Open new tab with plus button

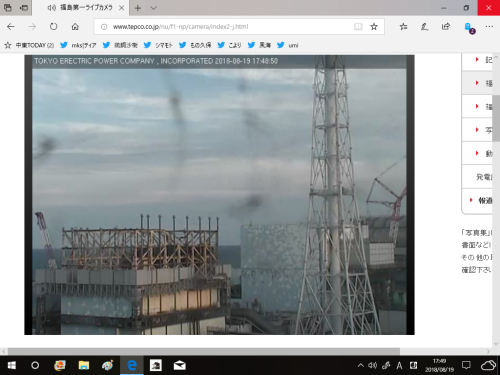click(x=138, y=8)
